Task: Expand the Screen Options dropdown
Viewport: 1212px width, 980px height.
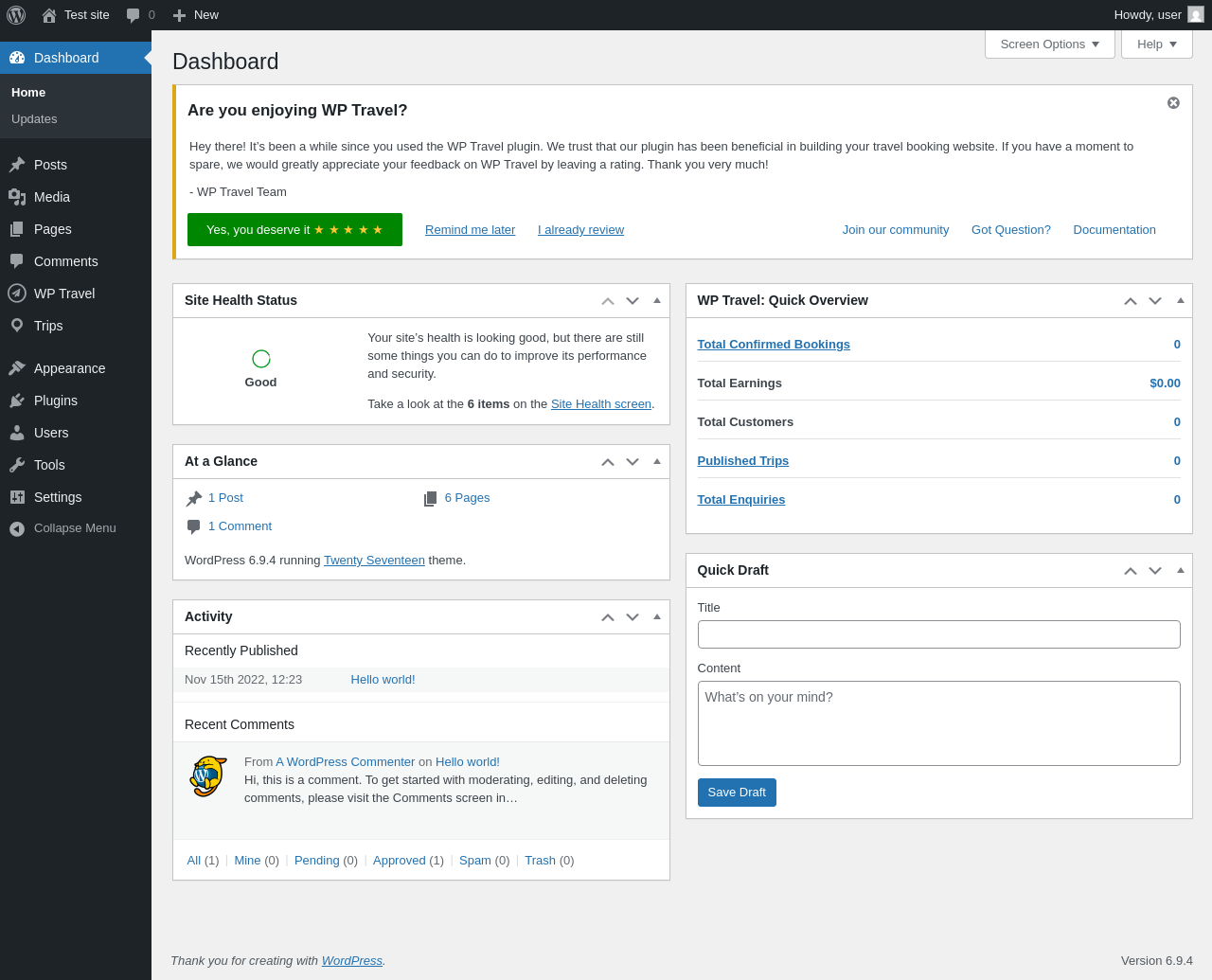Action: pyautogui.click(x=1050, y=45)
